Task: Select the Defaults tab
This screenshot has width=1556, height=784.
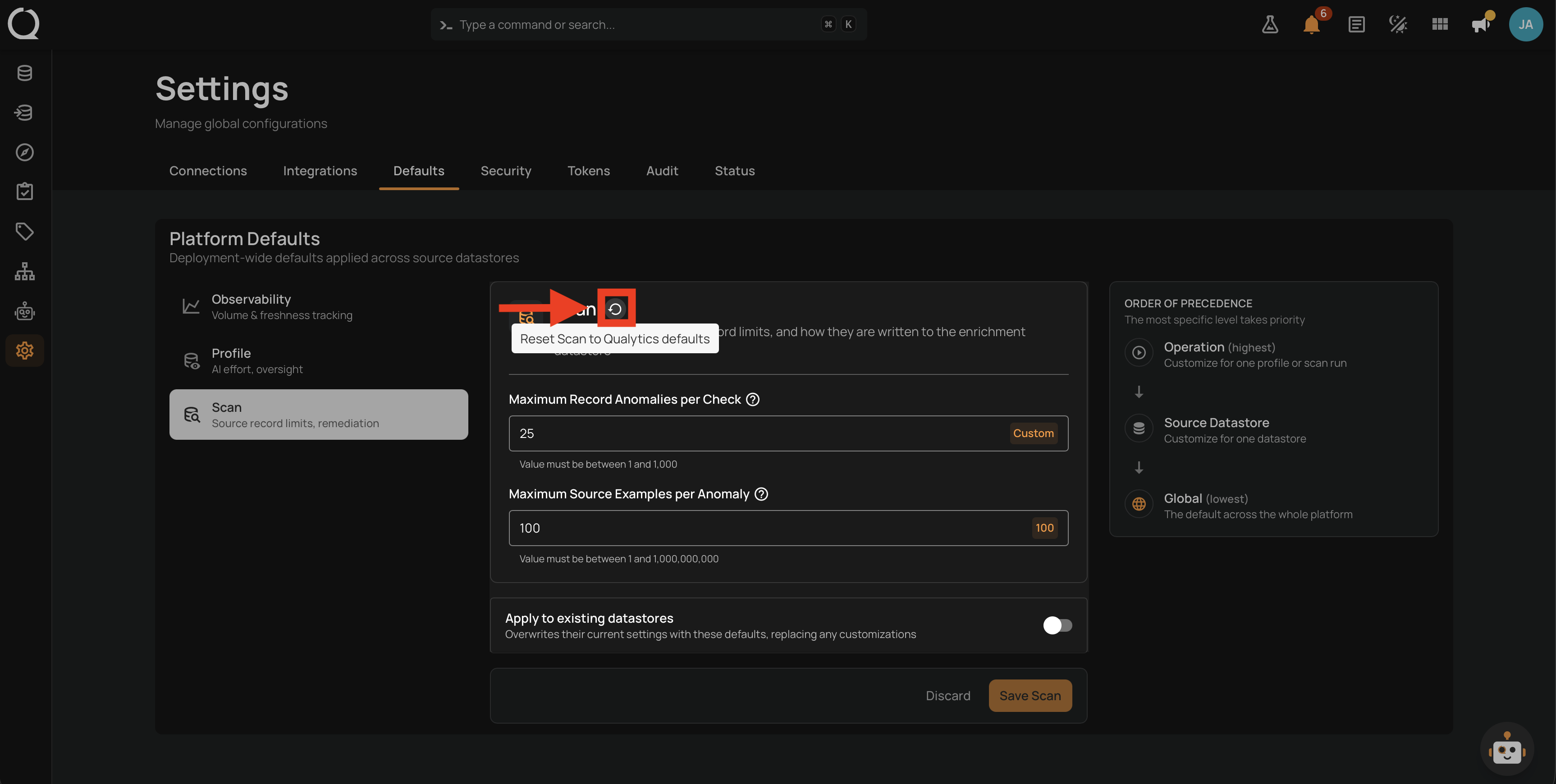Action: [x=419, y=171]
